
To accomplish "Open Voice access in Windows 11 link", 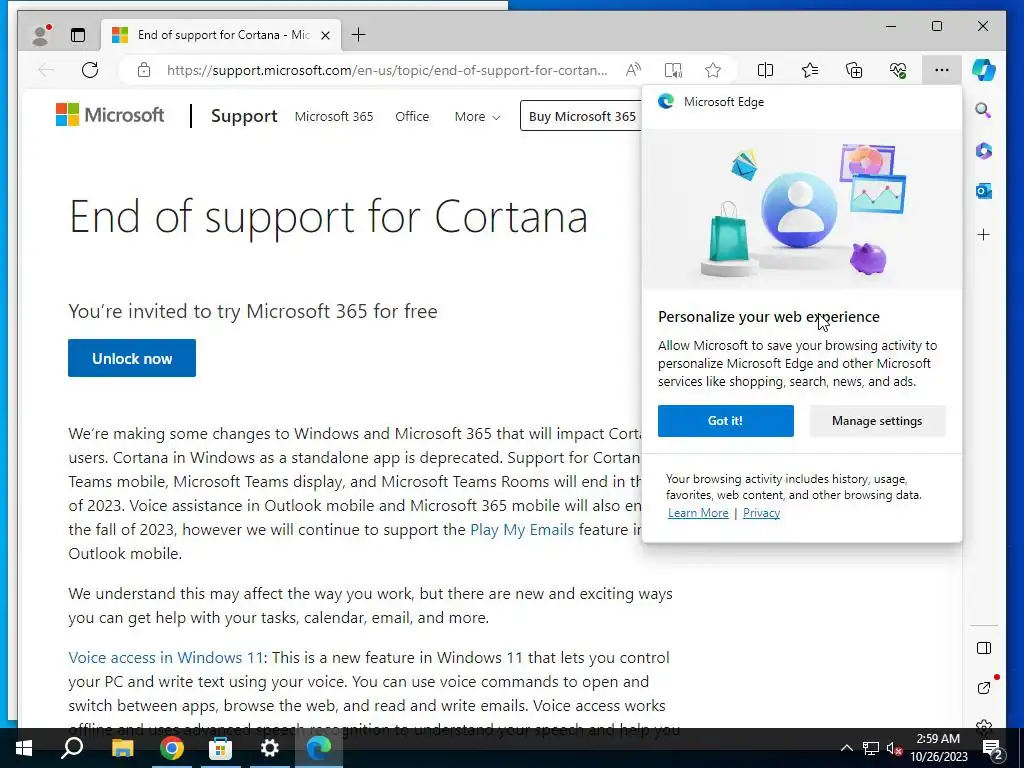I will [166, 658].
